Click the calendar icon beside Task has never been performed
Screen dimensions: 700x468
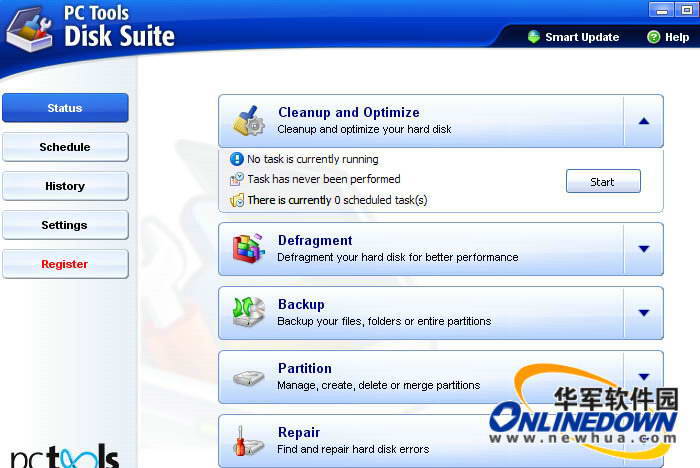(x=236, y=180)
